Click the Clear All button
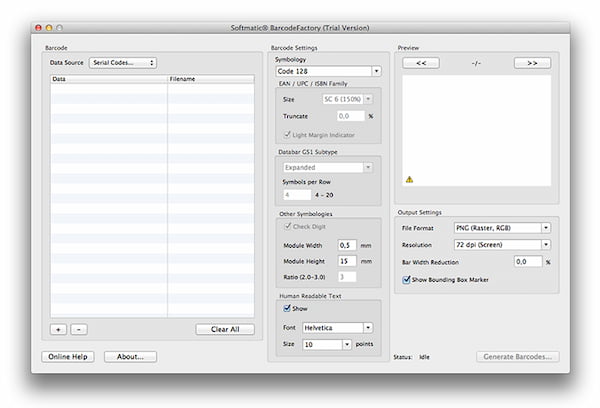This screenshot has width=600, height=408. click(x=225, y=330)
